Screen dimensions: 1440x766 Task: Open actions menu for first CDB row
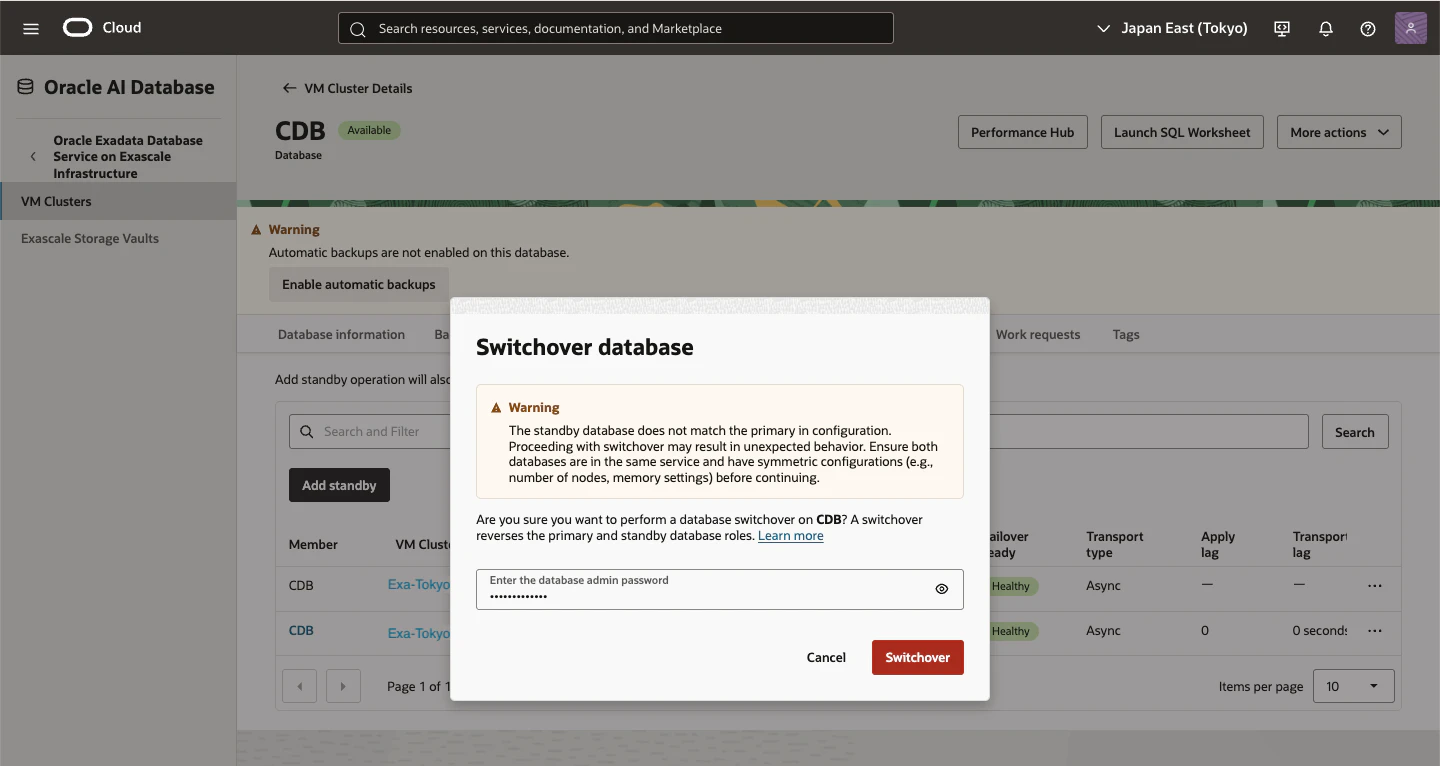(1375, 586)
